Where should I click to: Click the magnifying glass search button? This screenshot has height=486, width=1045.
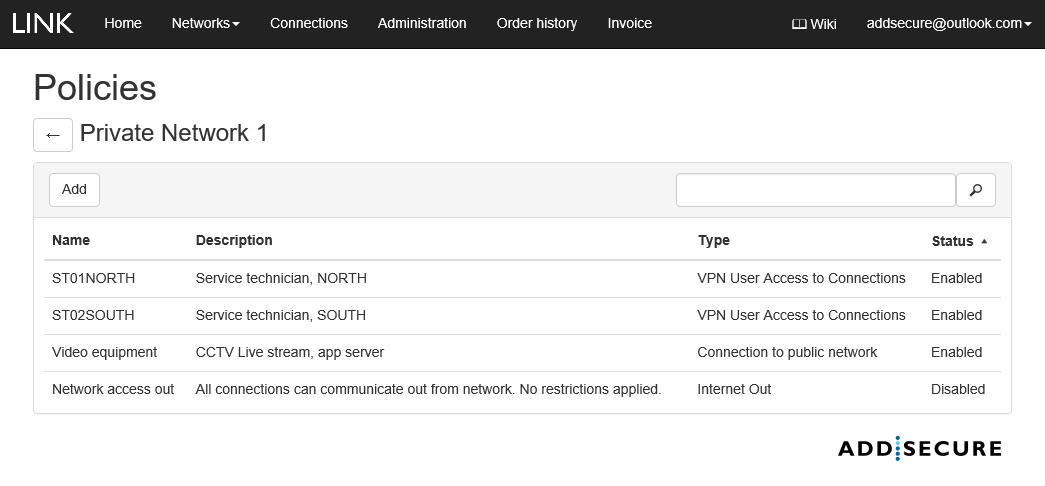click(975, 190)
